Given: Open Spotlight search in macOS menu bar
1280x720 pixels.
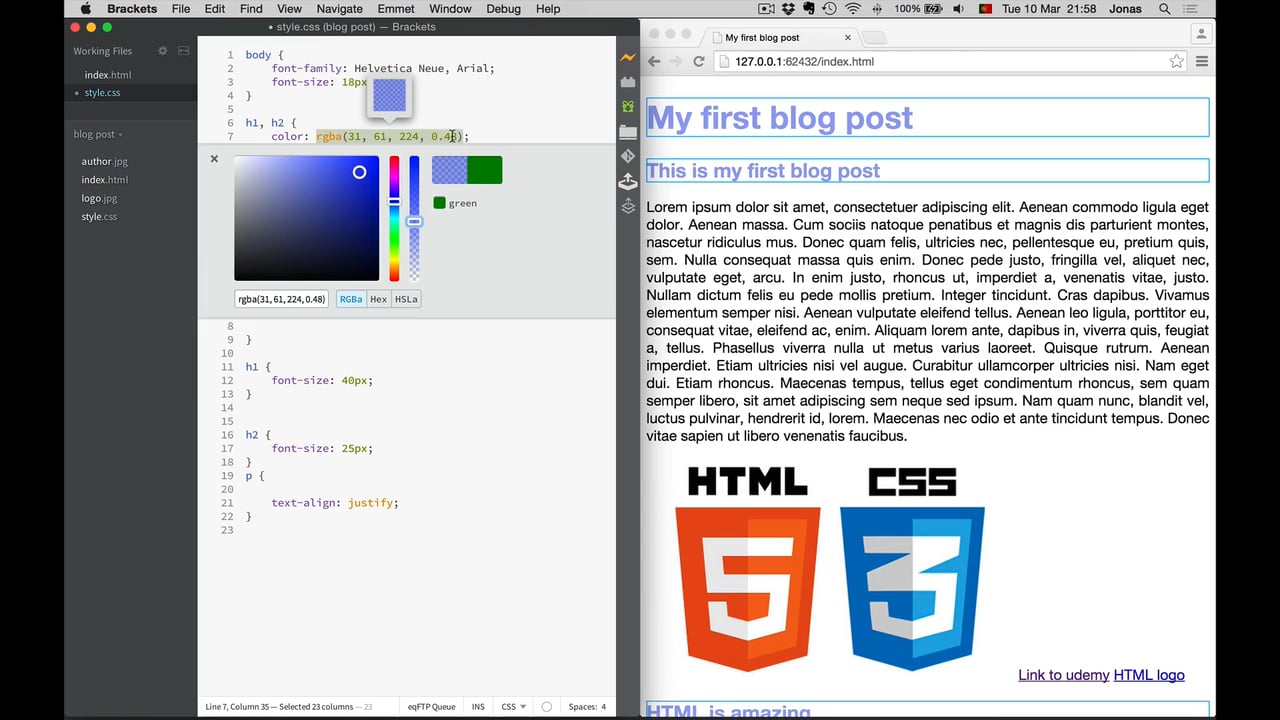Looking at the screenshot, I should pyautogui.click(x=1165, y=9).
